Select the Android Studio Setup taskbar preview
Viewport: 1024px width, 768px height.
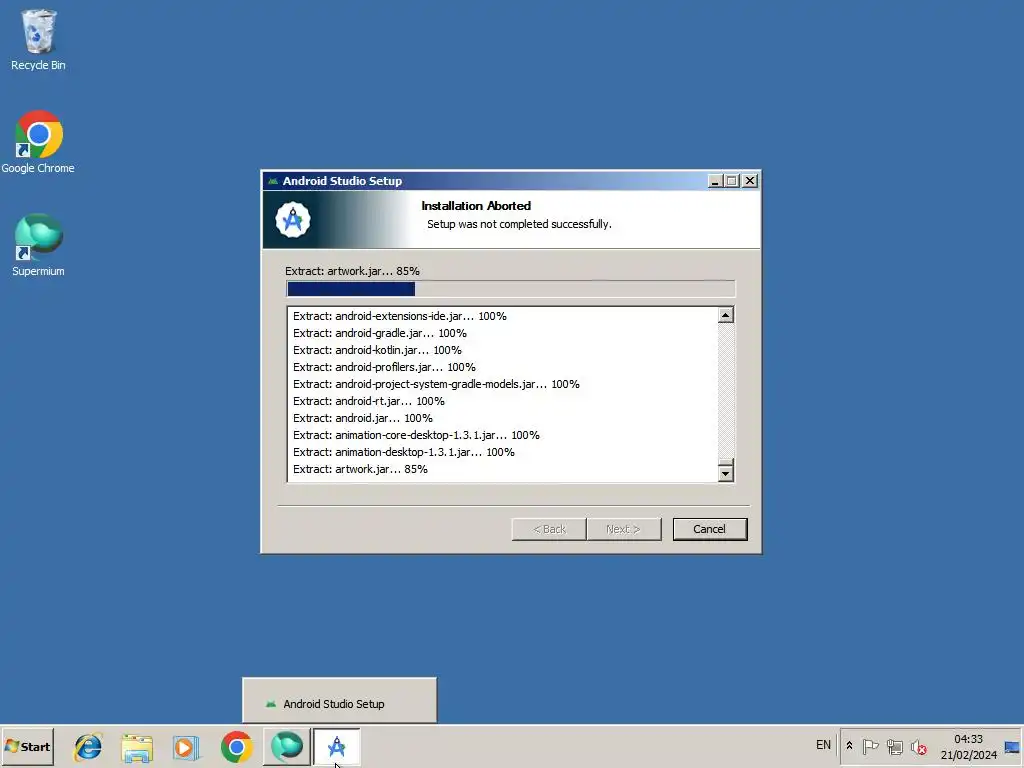pyautogui.click(x=340, y=700)
